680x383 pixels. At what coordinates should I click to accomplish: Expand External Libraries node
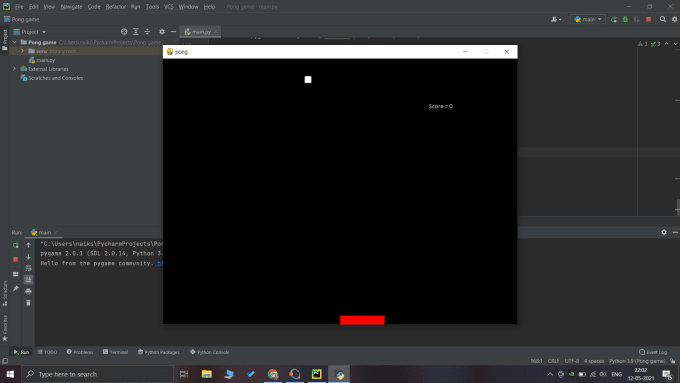[x=14, y=69]
